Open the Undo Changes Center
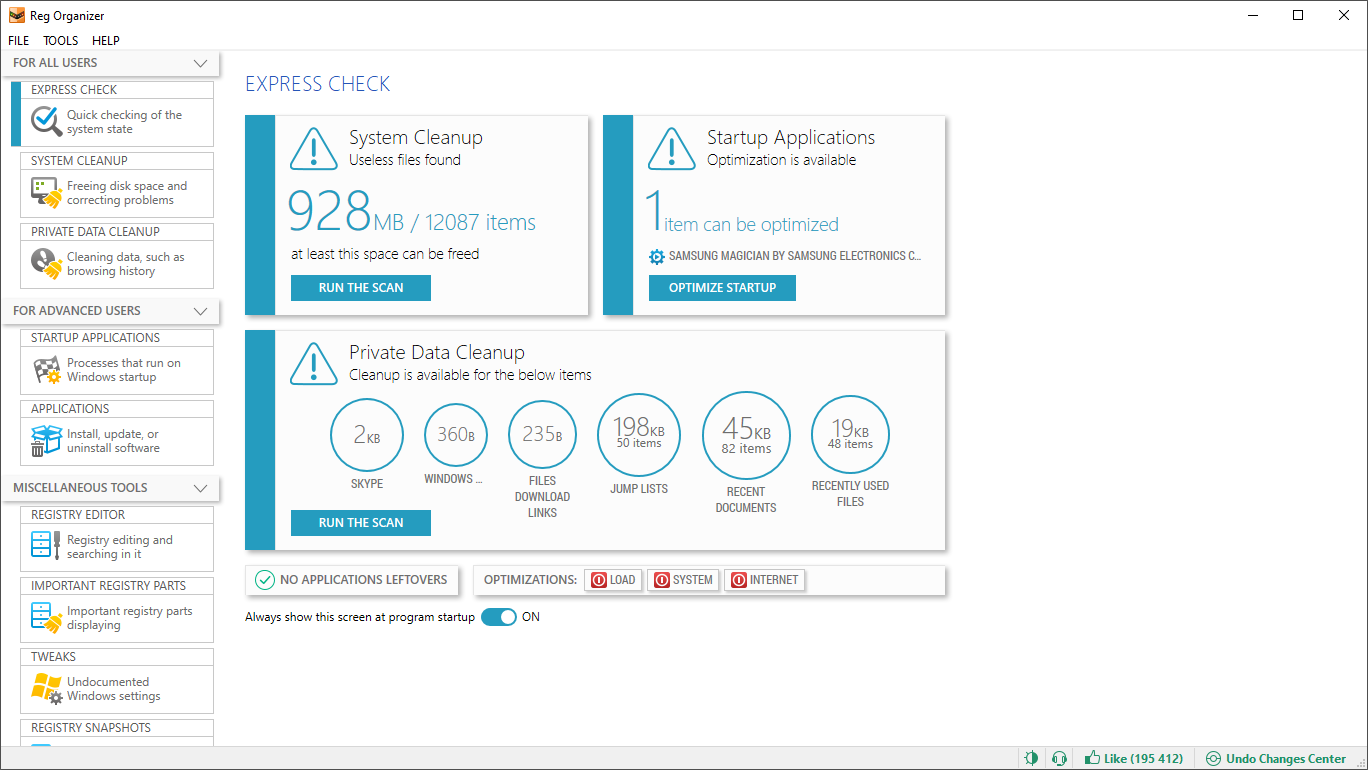The image size is (1368, 770). pyautogui.click(x=1276, y=758)
